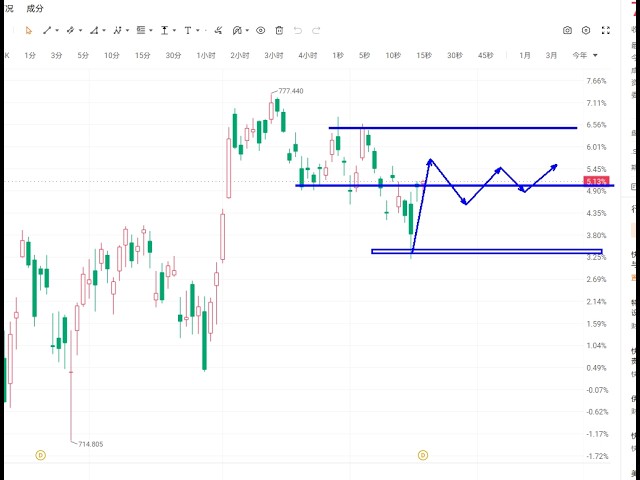This screenshot has height=480, width=640.
Task: Click the 7.66% axis label
Action: tap(596, 81)
